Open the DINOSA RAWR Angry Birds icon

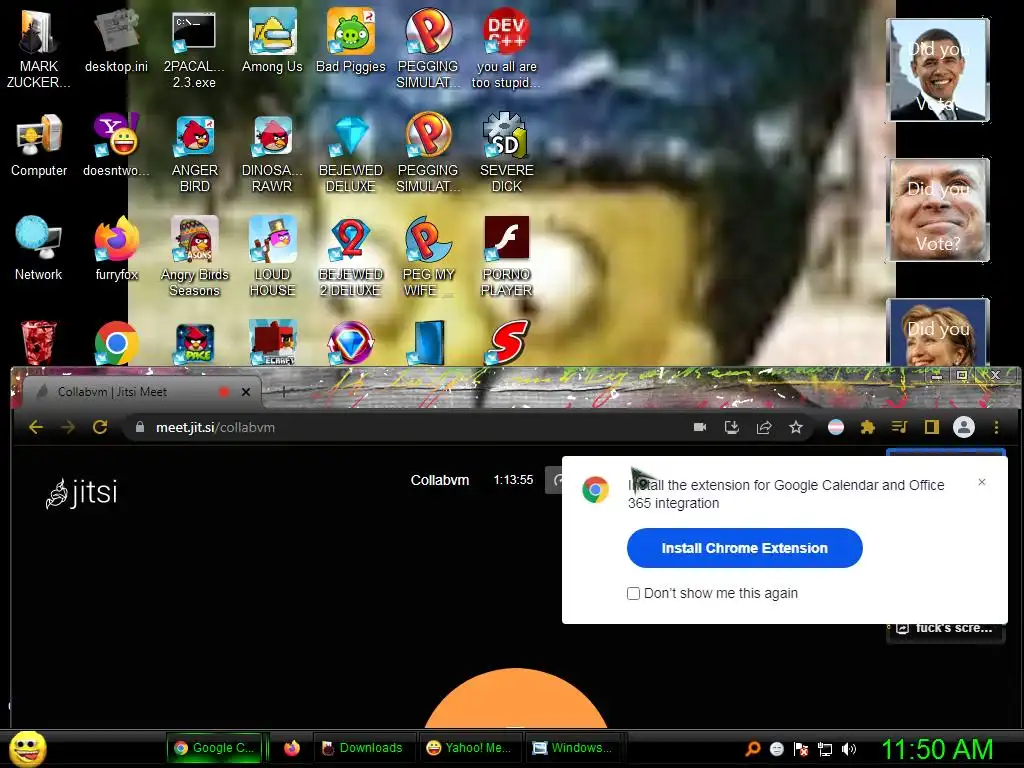point(272,153)
